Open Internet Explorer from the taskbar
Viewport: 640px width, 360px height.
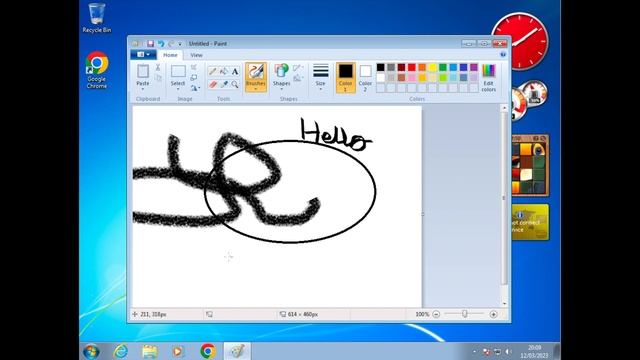click(x=121, y=351)
